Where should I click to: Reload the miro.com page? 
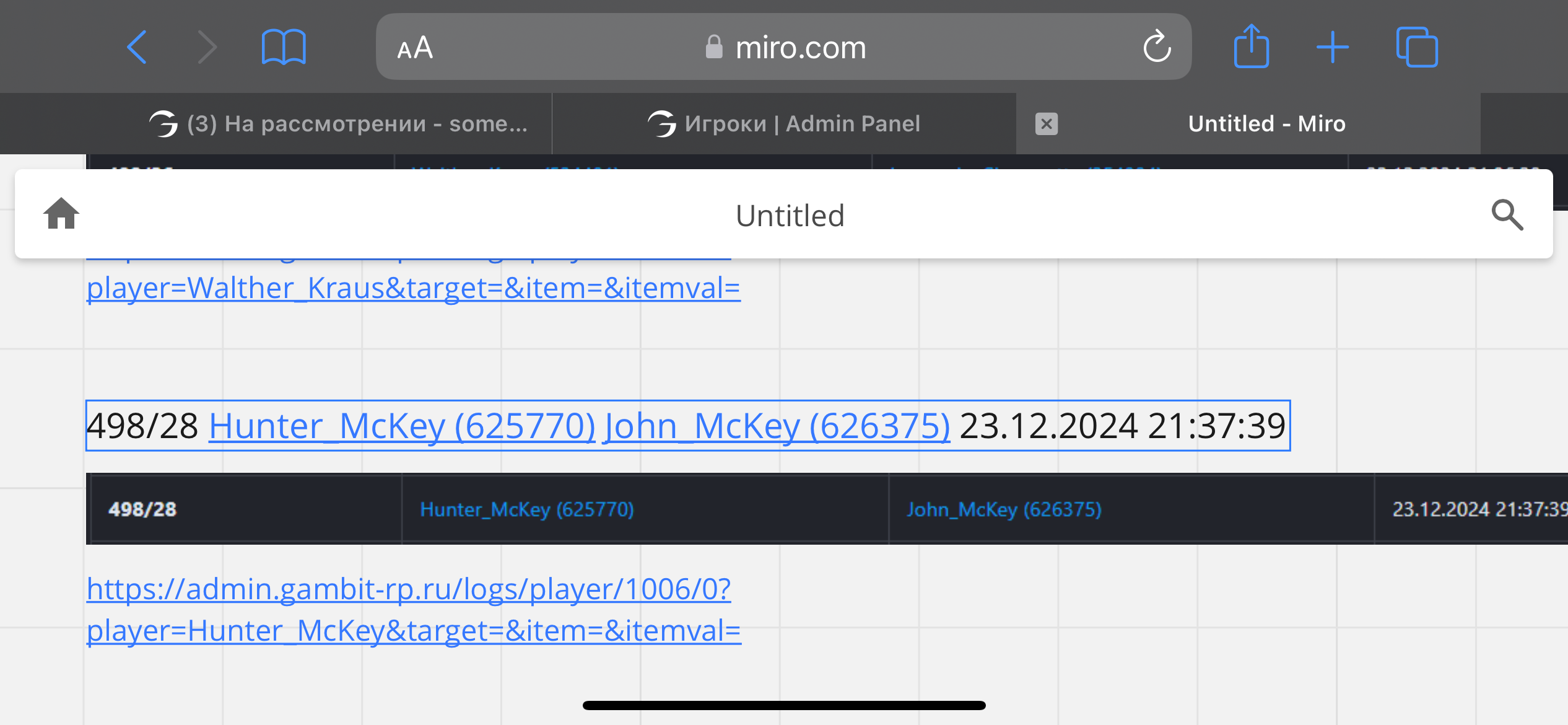pos(1156,47)
